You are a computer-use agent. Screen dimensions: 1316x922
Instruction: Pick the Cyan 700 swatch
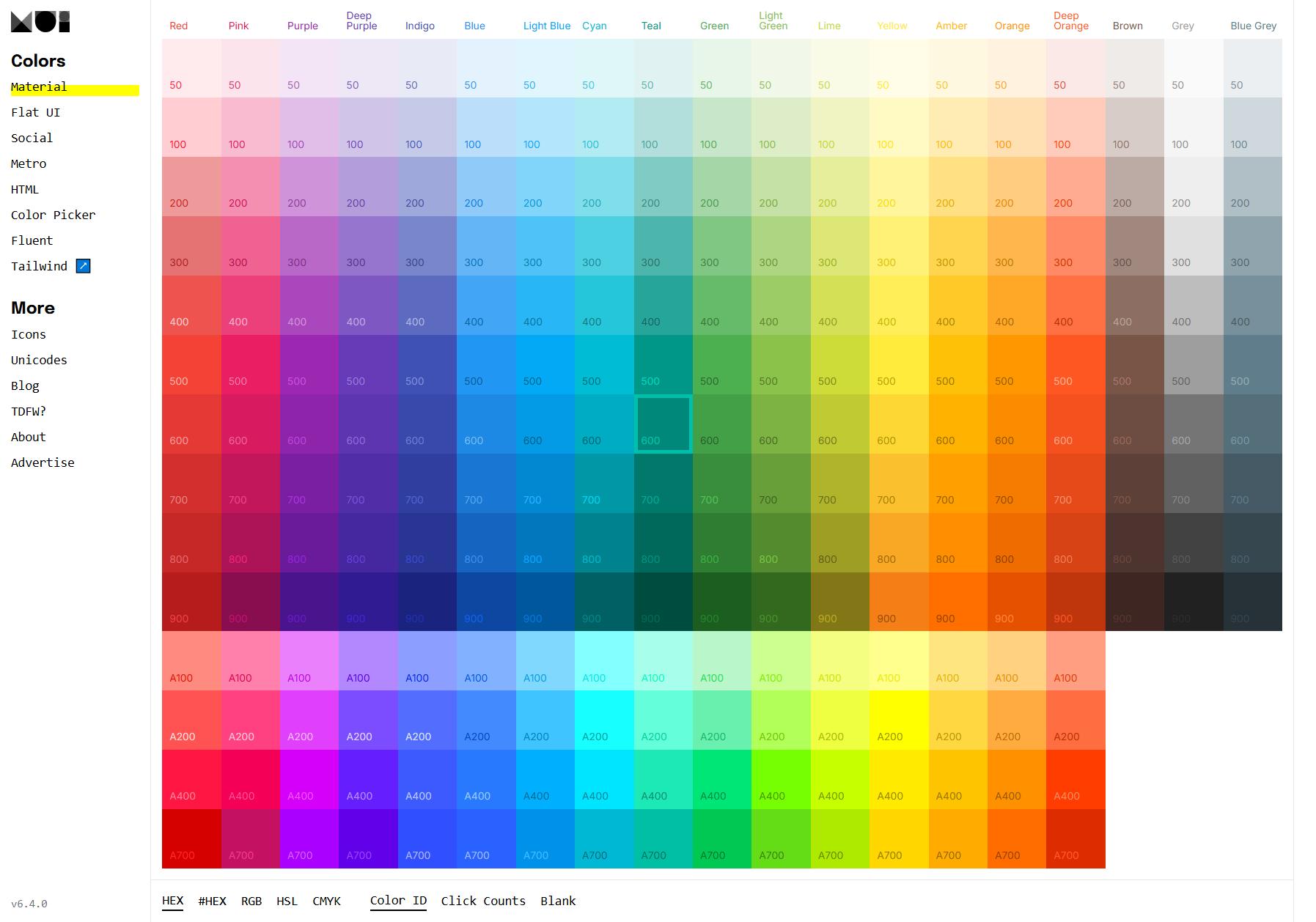604,484
